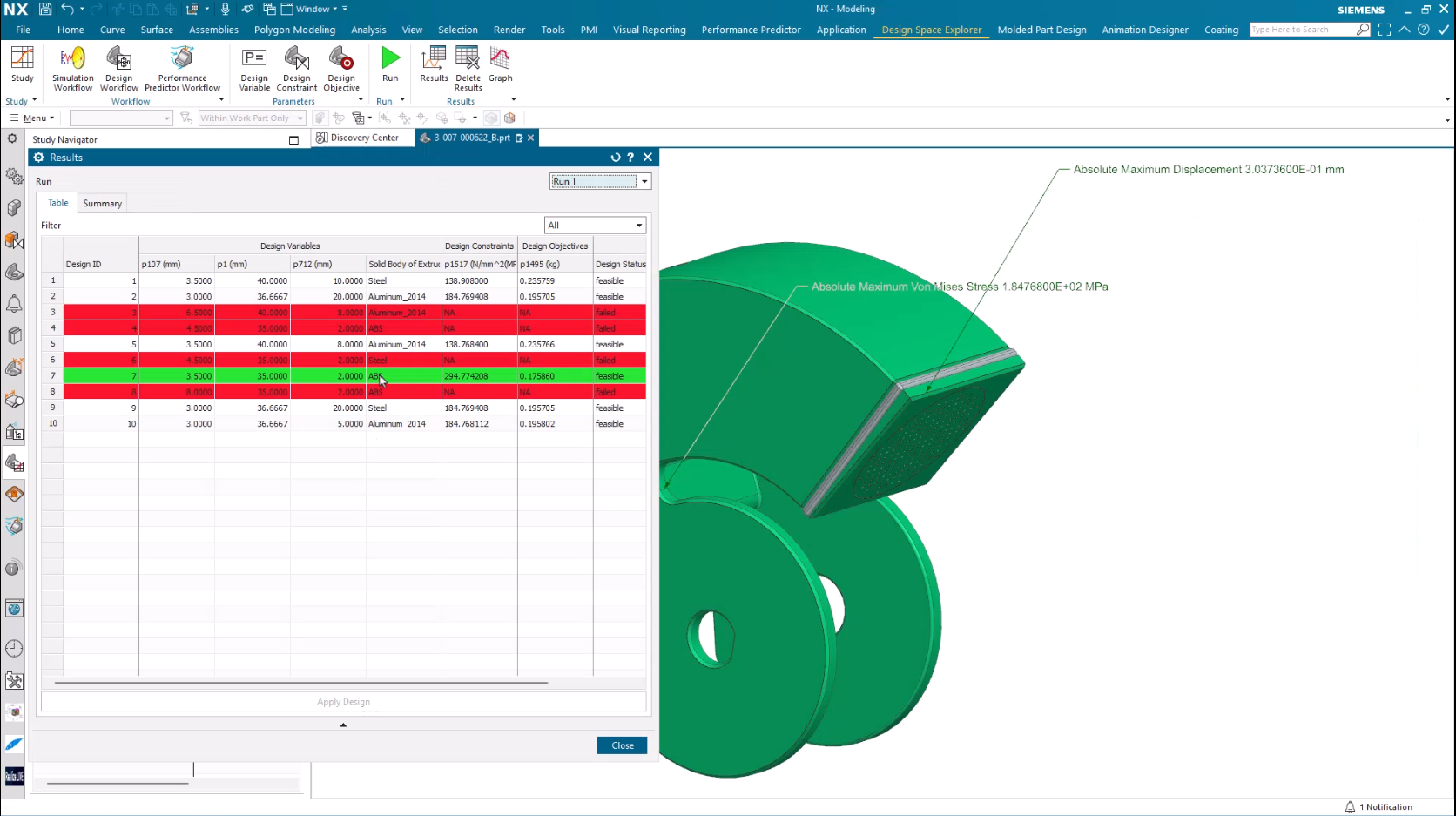Switch to the Summary tab

103,204
